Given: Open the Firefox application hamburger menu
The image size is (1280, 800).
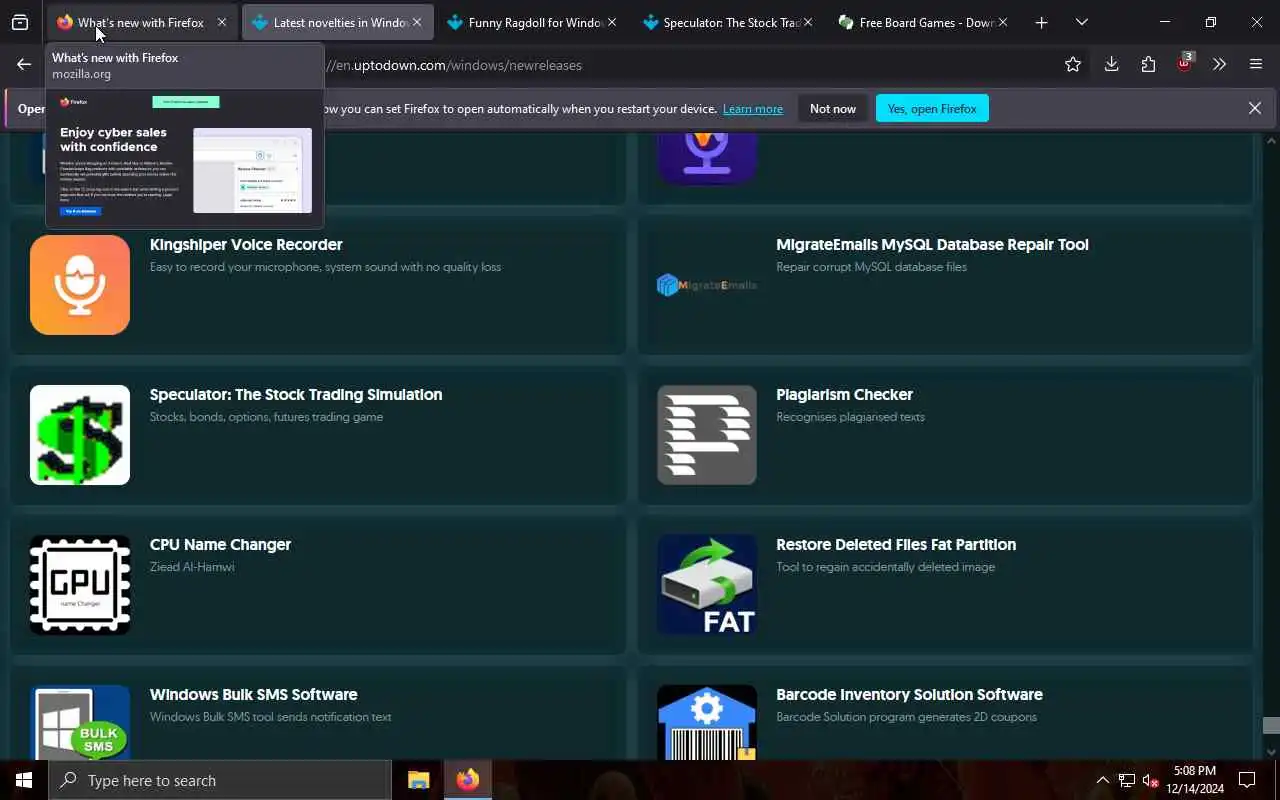Looking at the screenshot, I should (x=1256, y=65).
